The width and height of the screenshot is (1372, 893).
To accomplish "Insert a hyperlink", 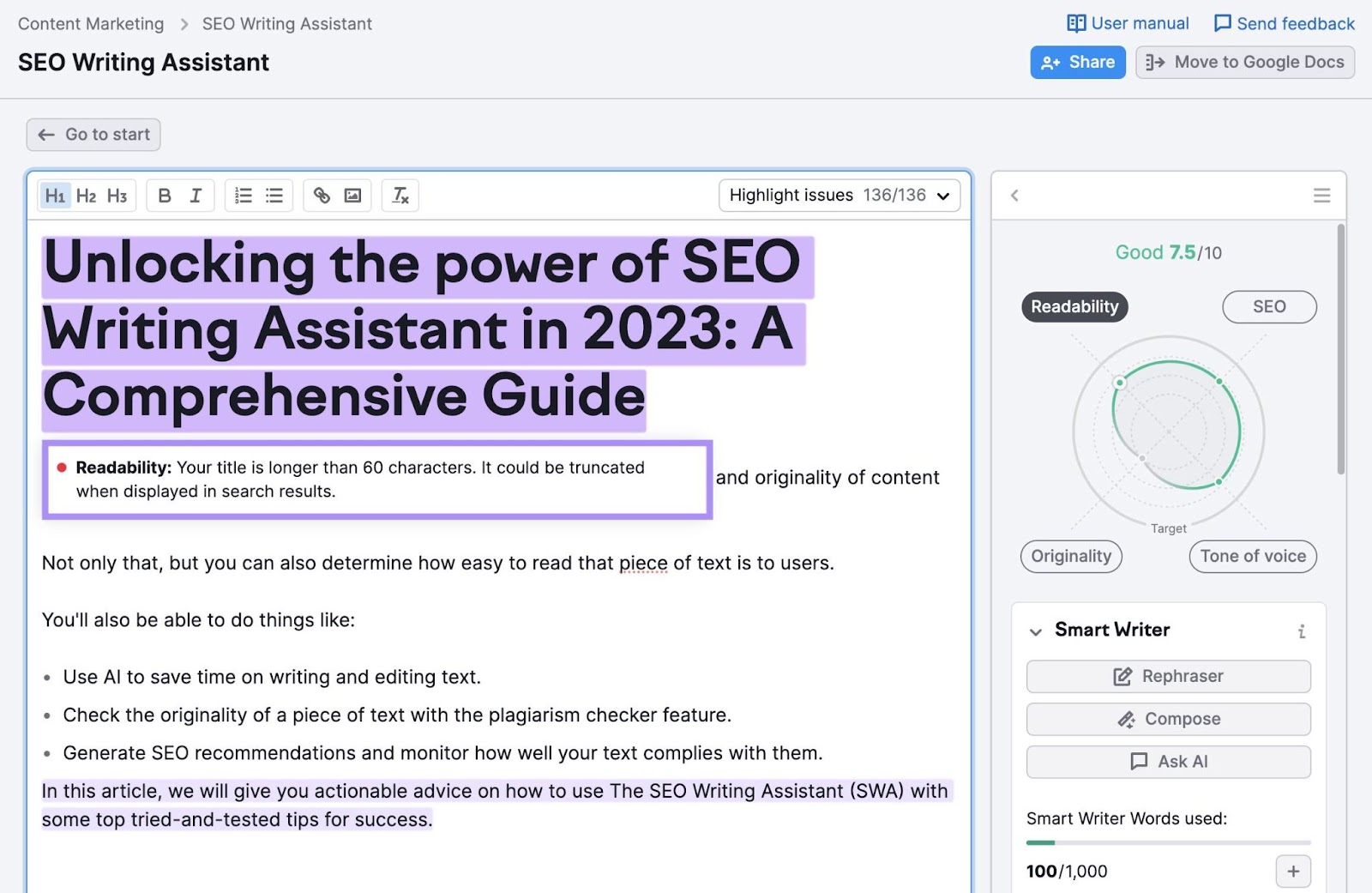I will coord(322,196).
